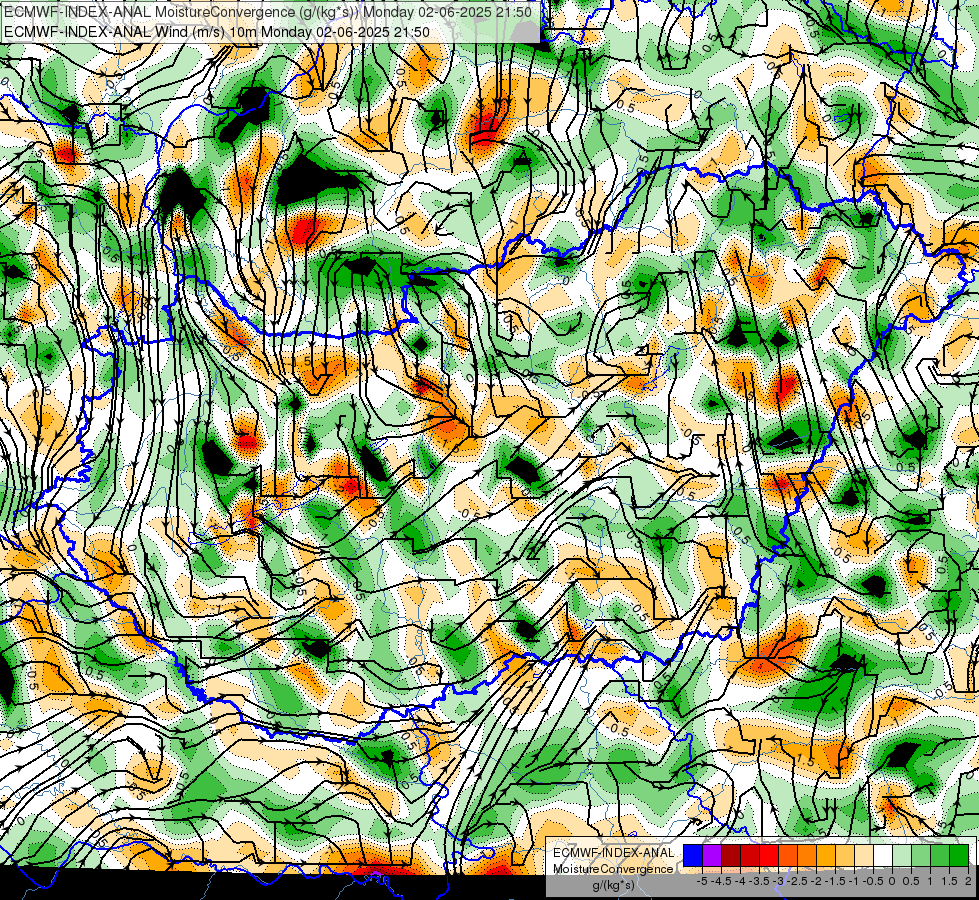Image resolution: width=979 pixels, height=900 pixels.
Task: Pick the dark maroon swatch between -4.5 and -4
Action: 731,856
